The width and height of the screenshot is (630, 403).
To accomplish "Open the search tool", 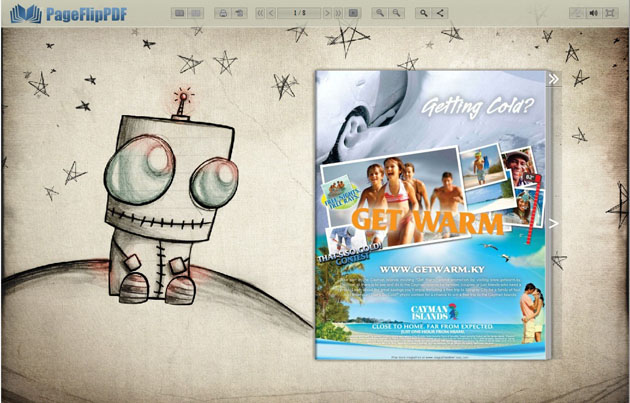I will (x=423, y=13).
